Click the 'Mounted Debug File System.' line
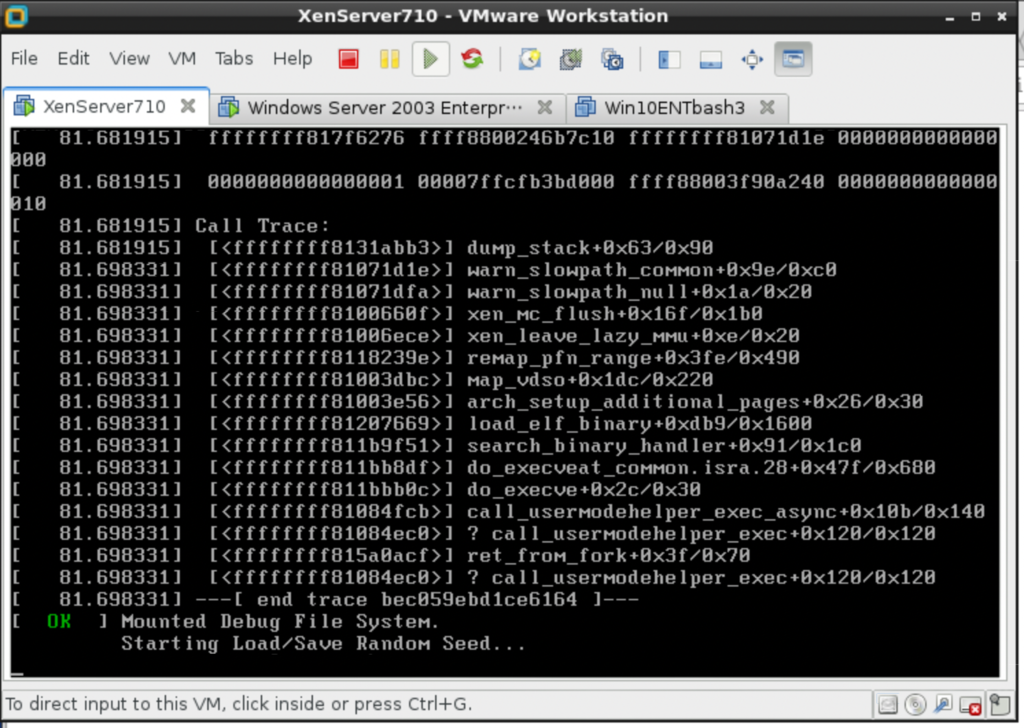This screenshot has width=1024, height=728. pyautogui.click(x=280, y=622)
